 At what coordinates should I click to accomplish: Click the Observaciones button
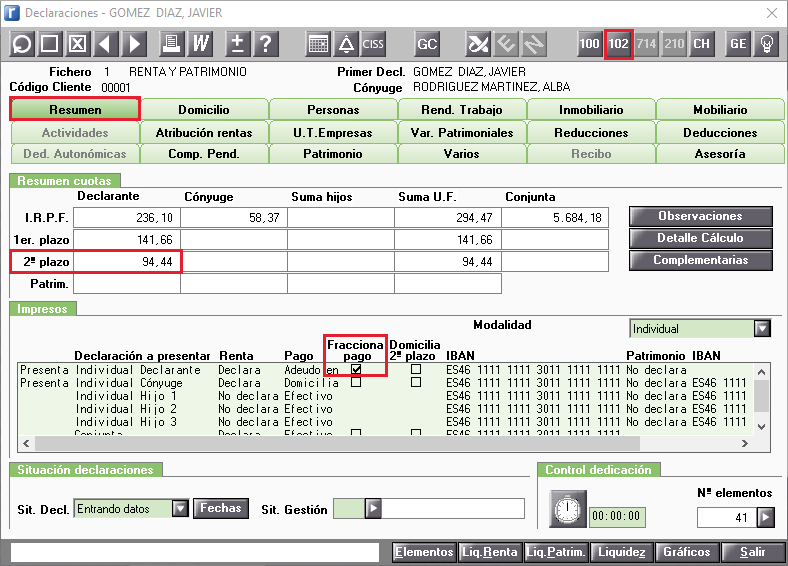(701, 216)
